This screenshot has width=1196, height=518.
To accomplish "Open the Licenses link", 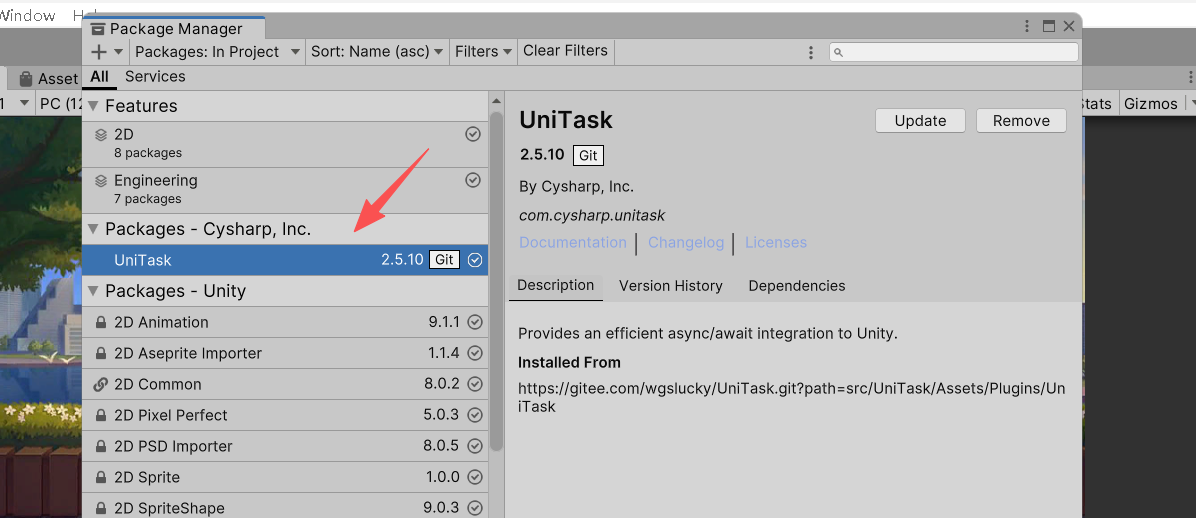I will point(776,243).
